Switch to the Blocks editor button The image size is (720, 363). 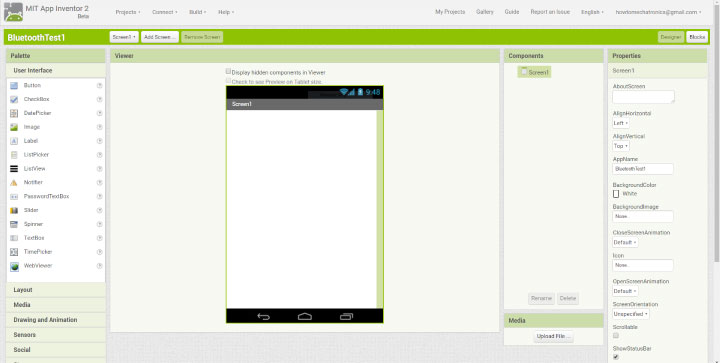tap(697, 37)
